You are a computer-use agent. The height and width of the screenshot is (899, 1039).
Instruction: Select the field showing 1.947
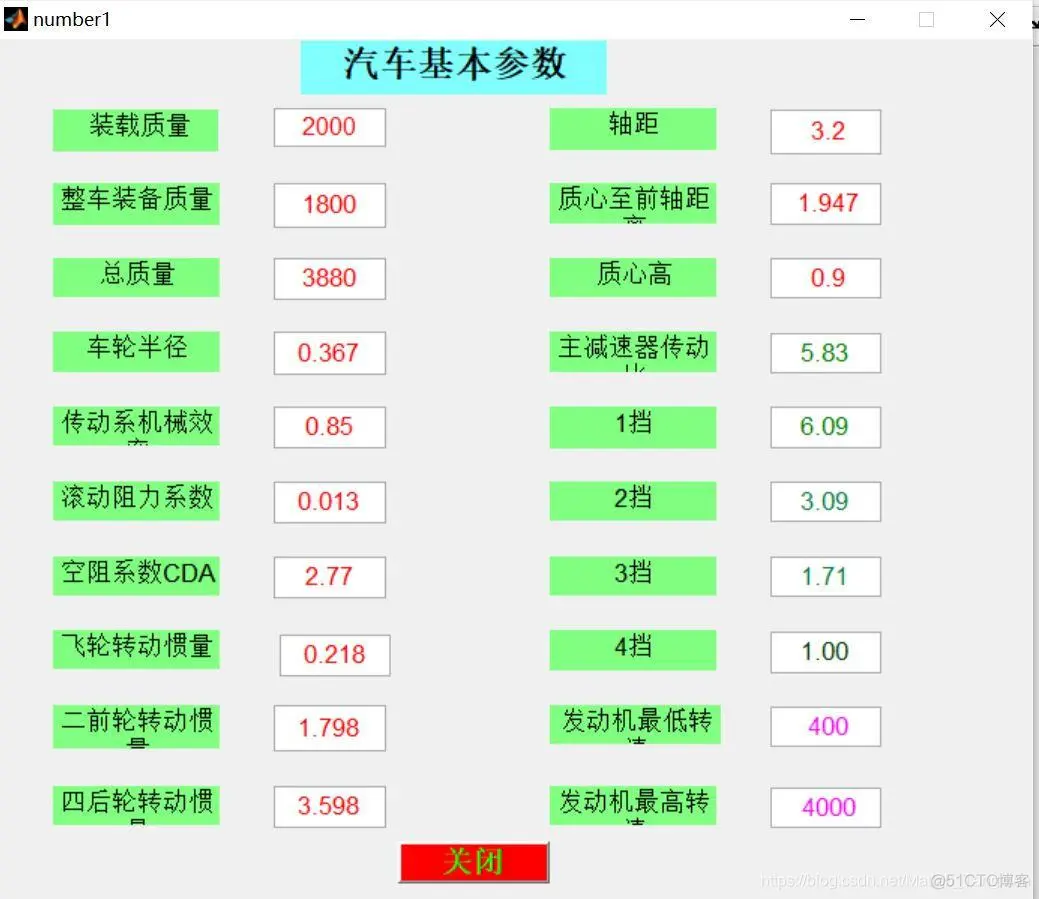(826, 203)
